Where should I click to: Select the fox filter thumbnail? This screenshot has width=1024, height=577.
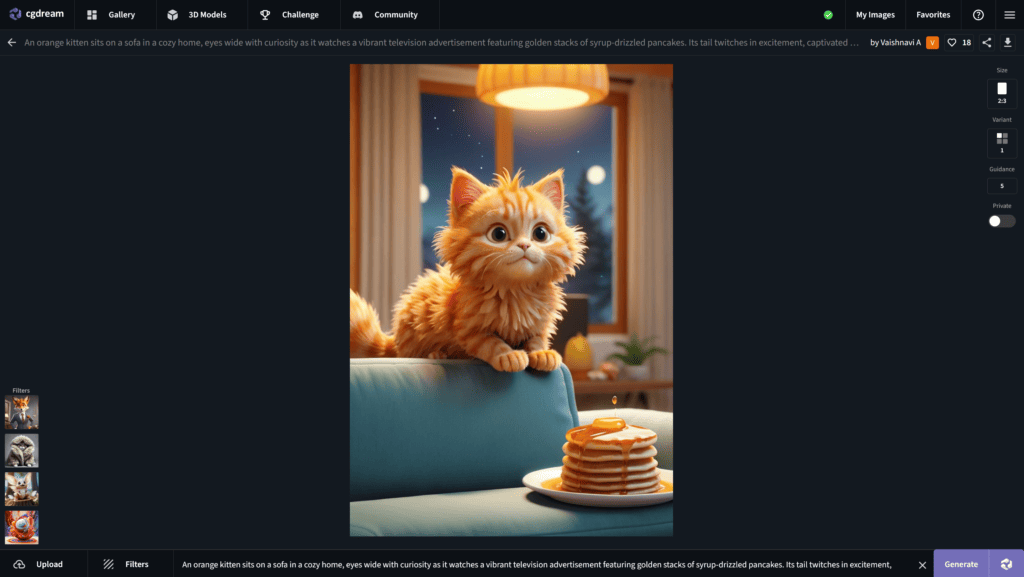22,412
